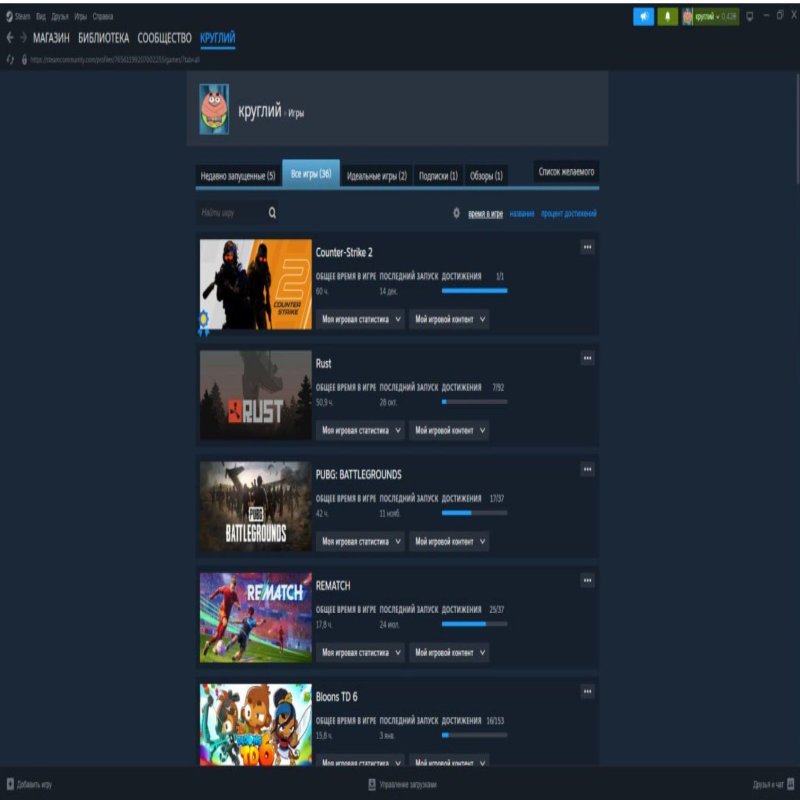Open the three-dot menu for Rust
The height and width of the screenshot is (800, 800).
[587, 359]
